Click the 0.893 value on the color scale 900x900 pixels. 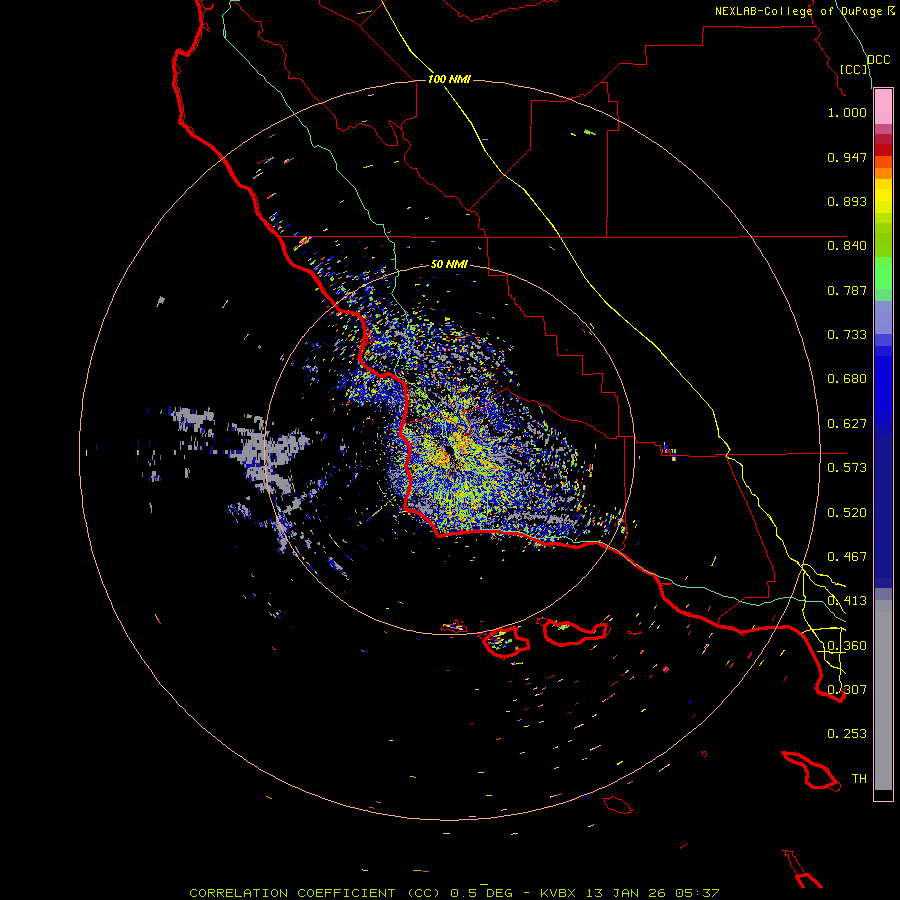tap(847, 201)
